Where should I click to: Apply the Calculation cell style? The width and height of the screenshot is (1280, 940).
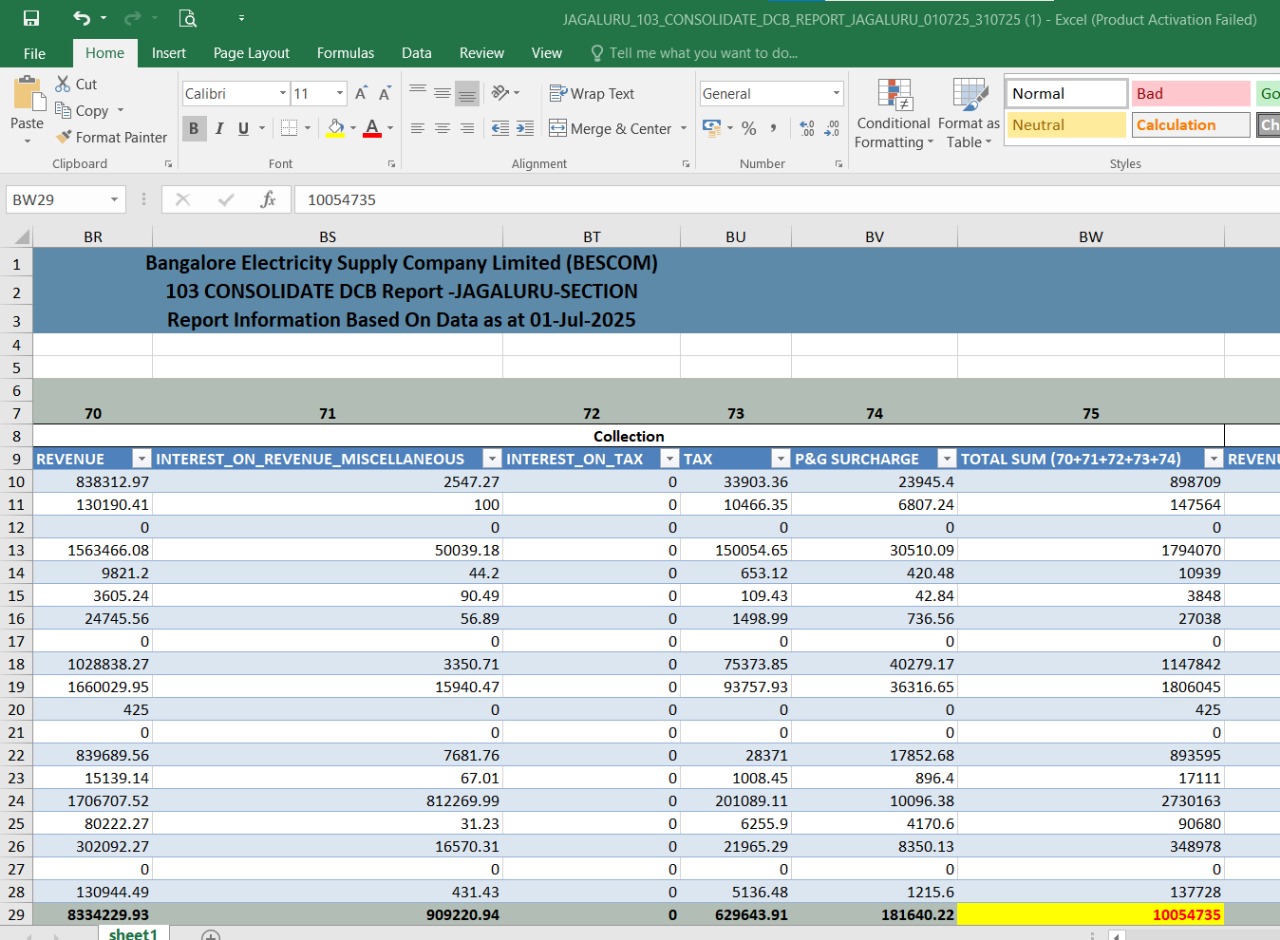(x=1190, y=125)
